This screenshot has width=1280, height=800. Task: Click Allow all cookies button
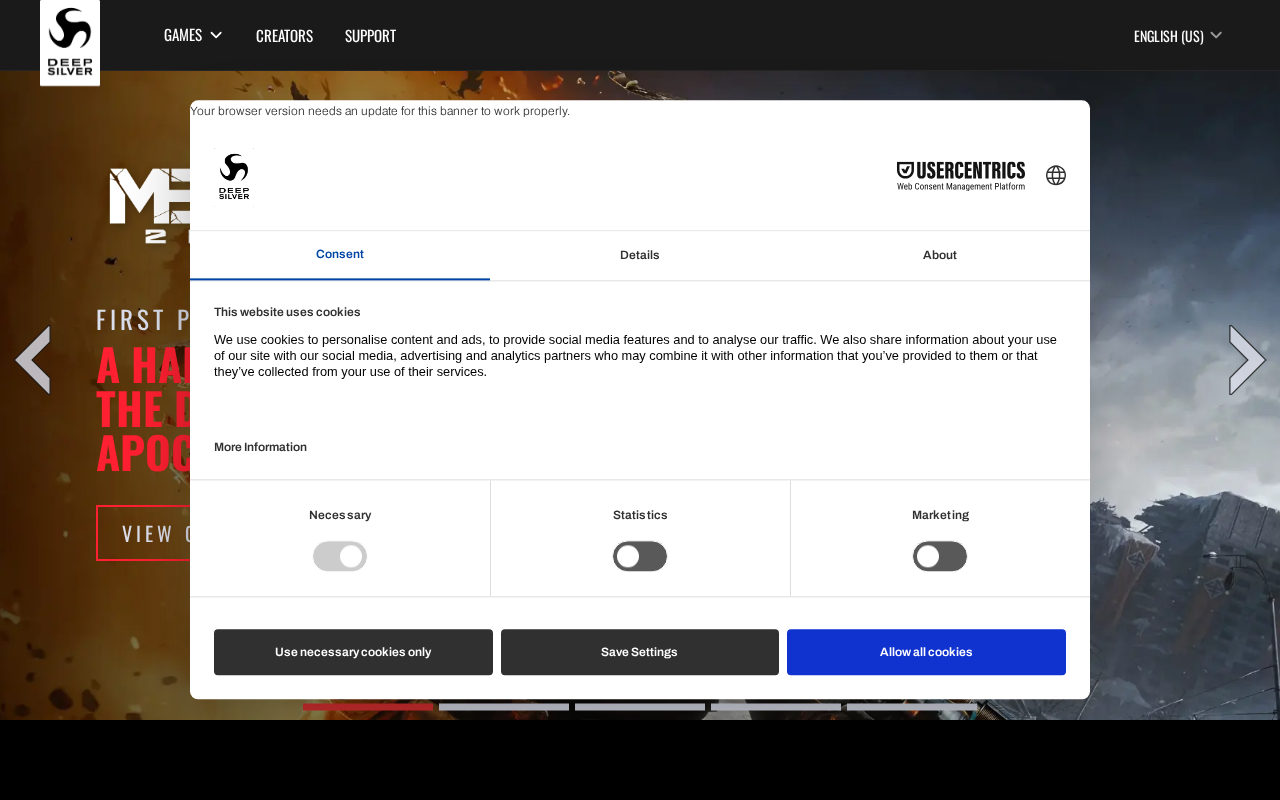(x=926, y=652)
